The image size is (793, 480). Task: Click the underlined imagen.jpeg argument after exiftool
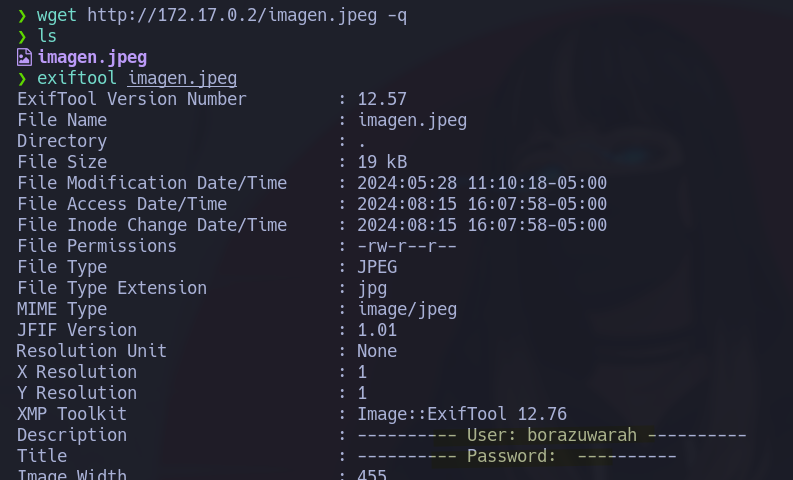click(x=182, y=78)
